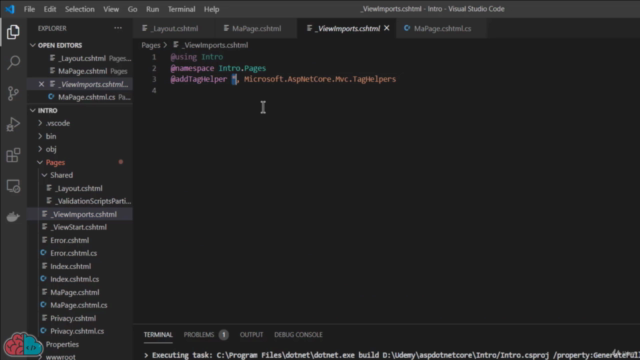Viewport: 640px width, 360px height.
Task: Open Error.cshtml in the file tree
Action: click(x=80, y=240)
